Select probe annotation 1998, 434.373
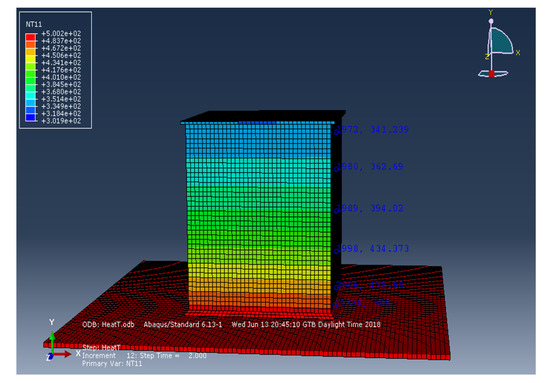This screenshot has width=550, height=383. click(x=374, y=249)
